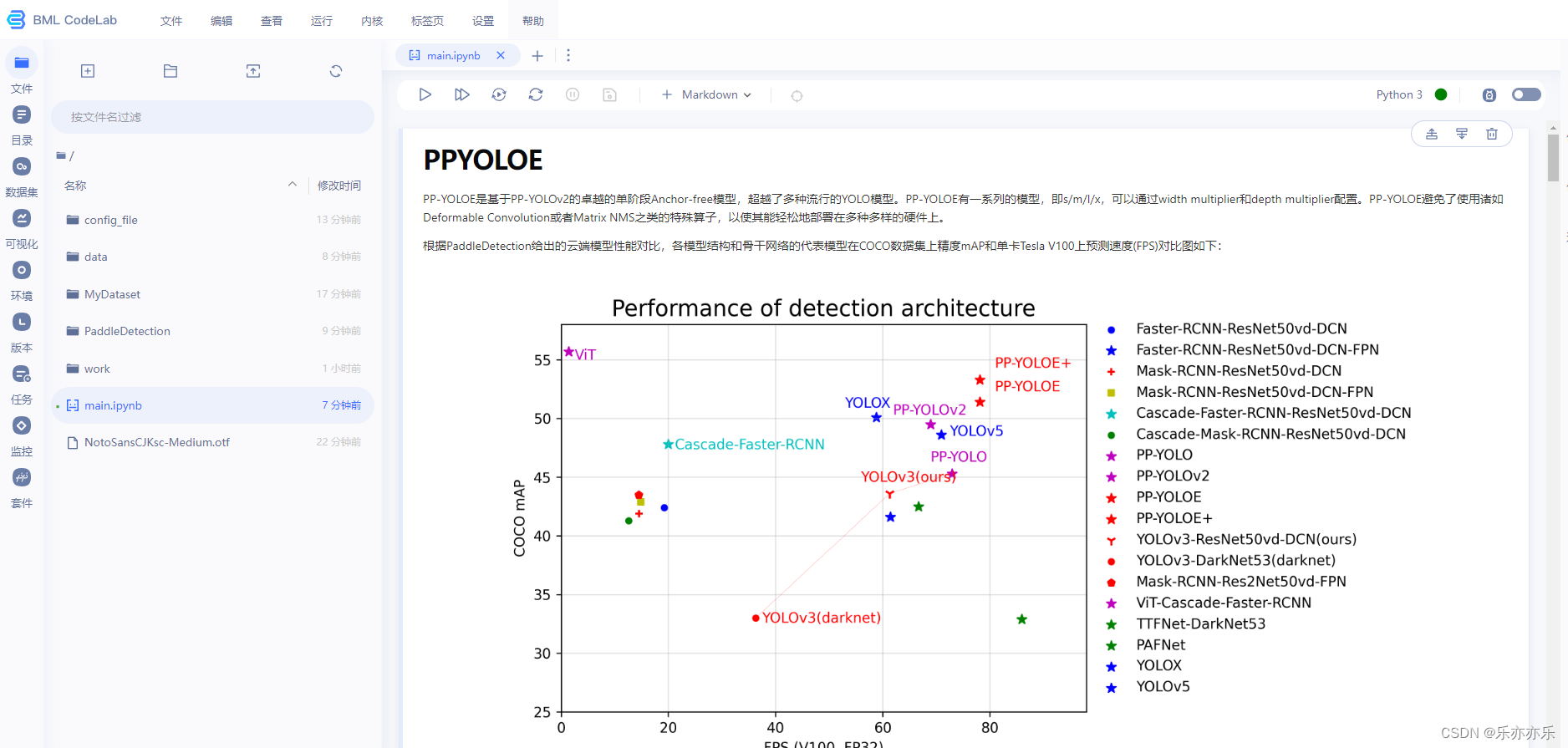Open the 文件 menu
Screen dimensions: 1568x748
171,21
